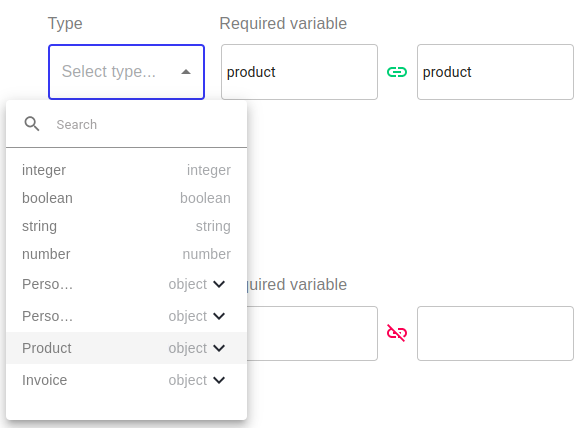
Task: Click the green link icon
Action: [x=397, y=72]
